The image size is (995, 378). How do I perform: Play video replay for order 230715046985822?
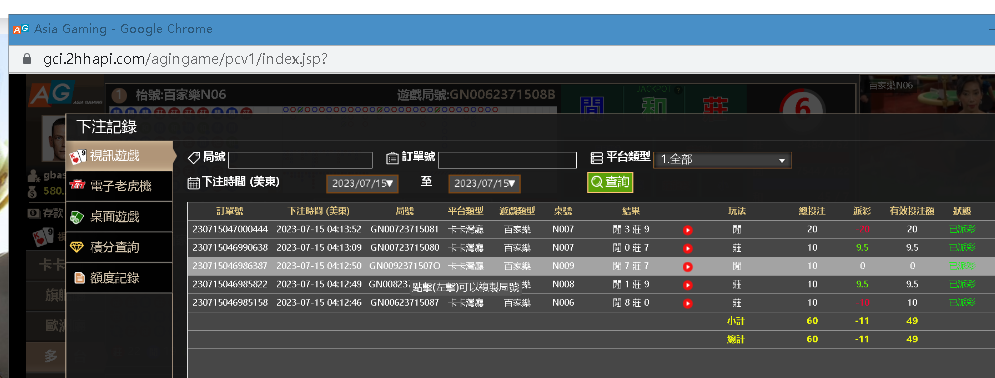tap(687, 285)
